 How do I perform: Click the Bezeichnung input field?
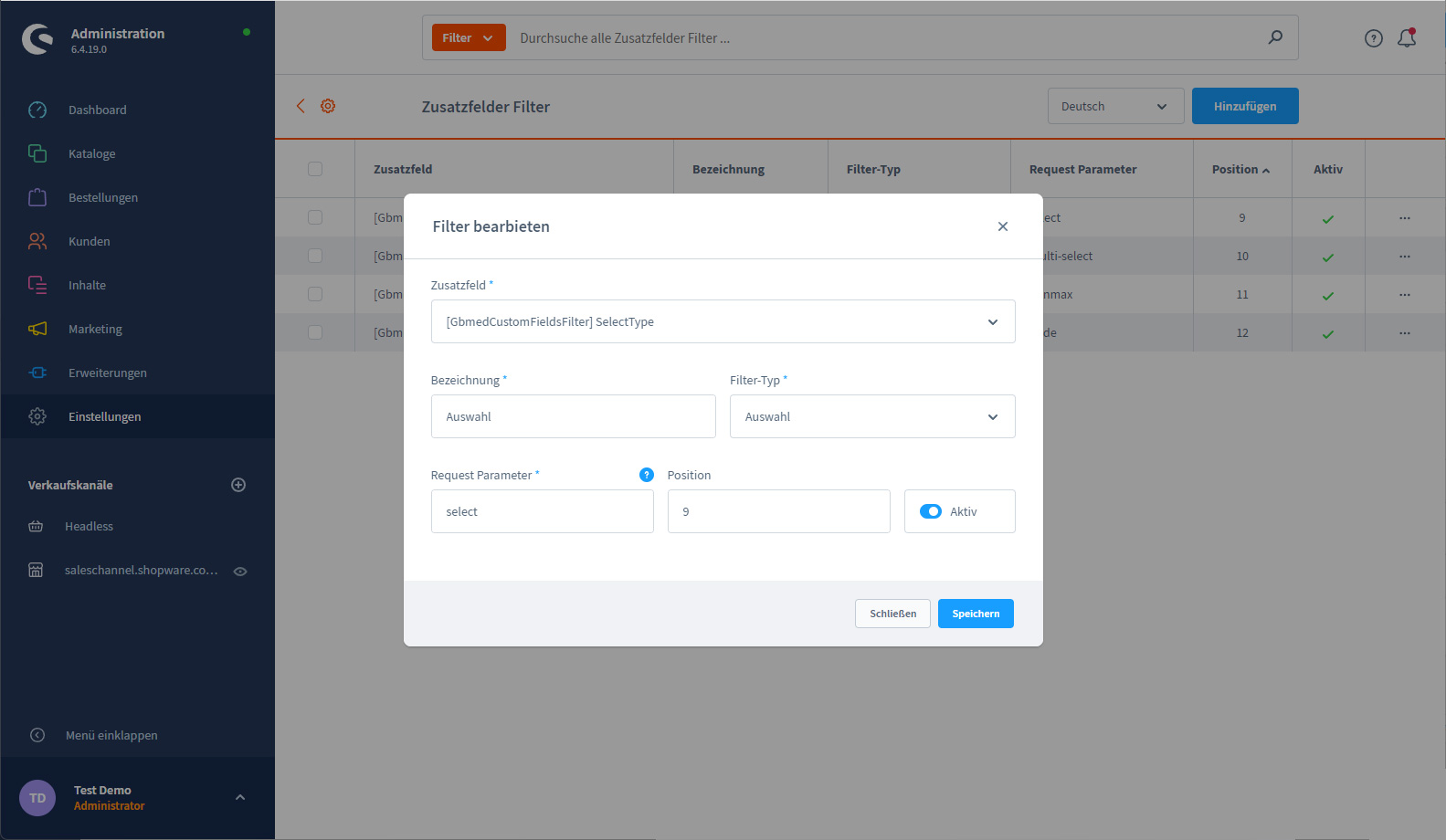pos(573,416)
